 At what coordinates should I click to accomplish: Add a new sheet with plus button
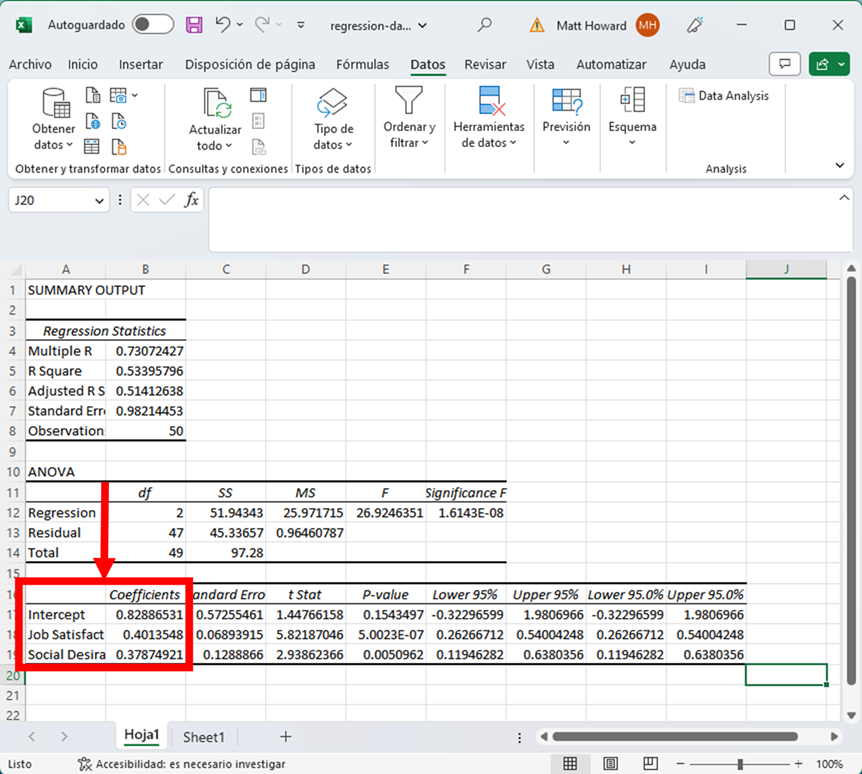285,737
